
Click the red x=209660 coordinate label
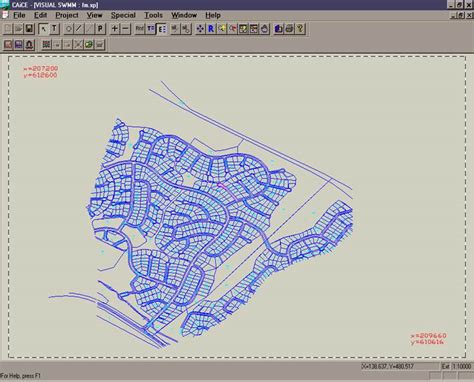point(428,335)
